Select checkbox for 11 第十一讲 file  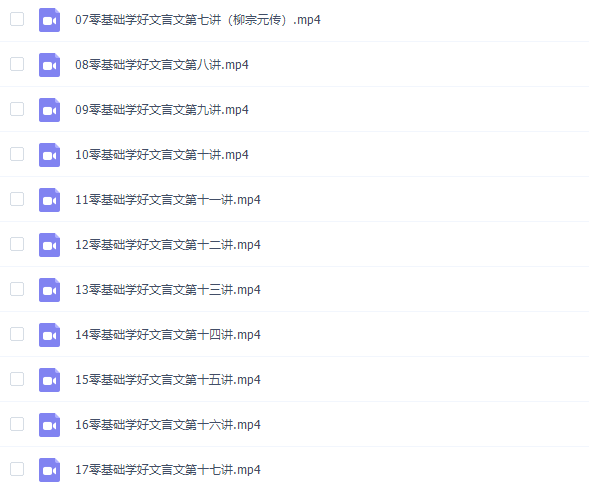pyautogui.click(x=17, y=199)
